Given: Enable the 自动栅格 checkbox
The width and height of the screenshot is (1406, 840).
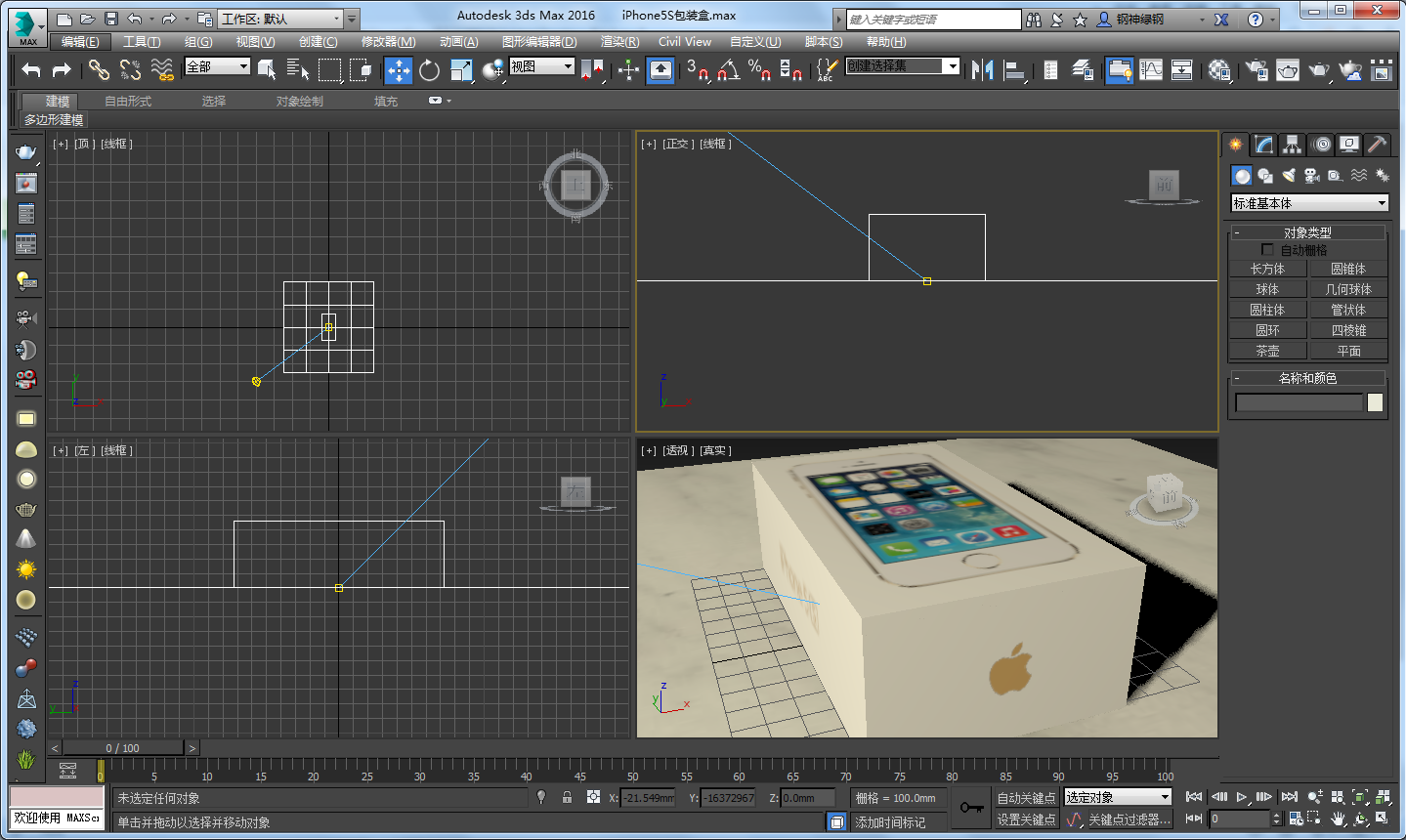Looking at the screenshot, I should pyautogui.click(x=1267, y=250).
